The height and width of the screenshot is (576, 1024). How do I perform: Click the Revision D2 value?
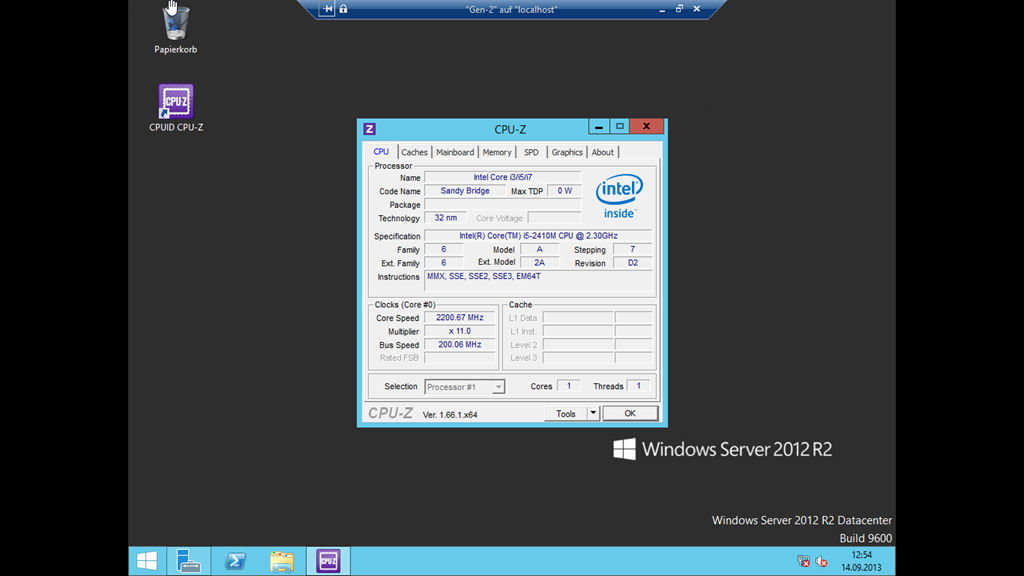pos(632,263)
